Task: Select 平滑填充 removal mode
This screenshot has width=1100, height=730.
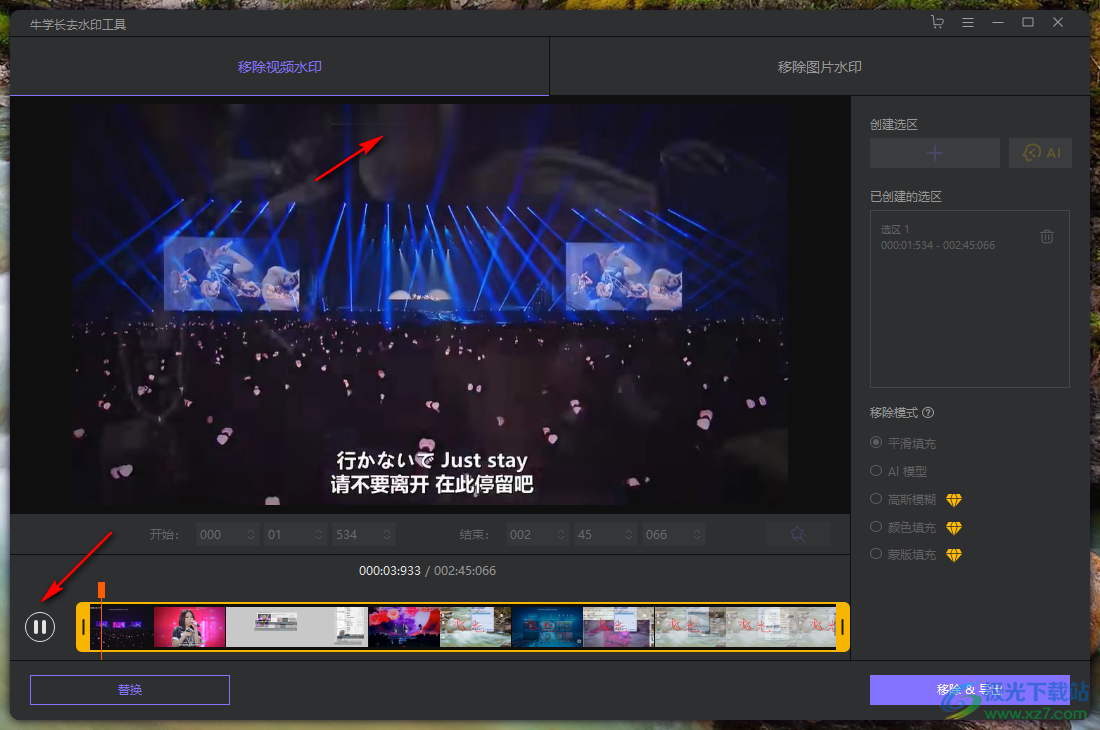Action: 903,443
